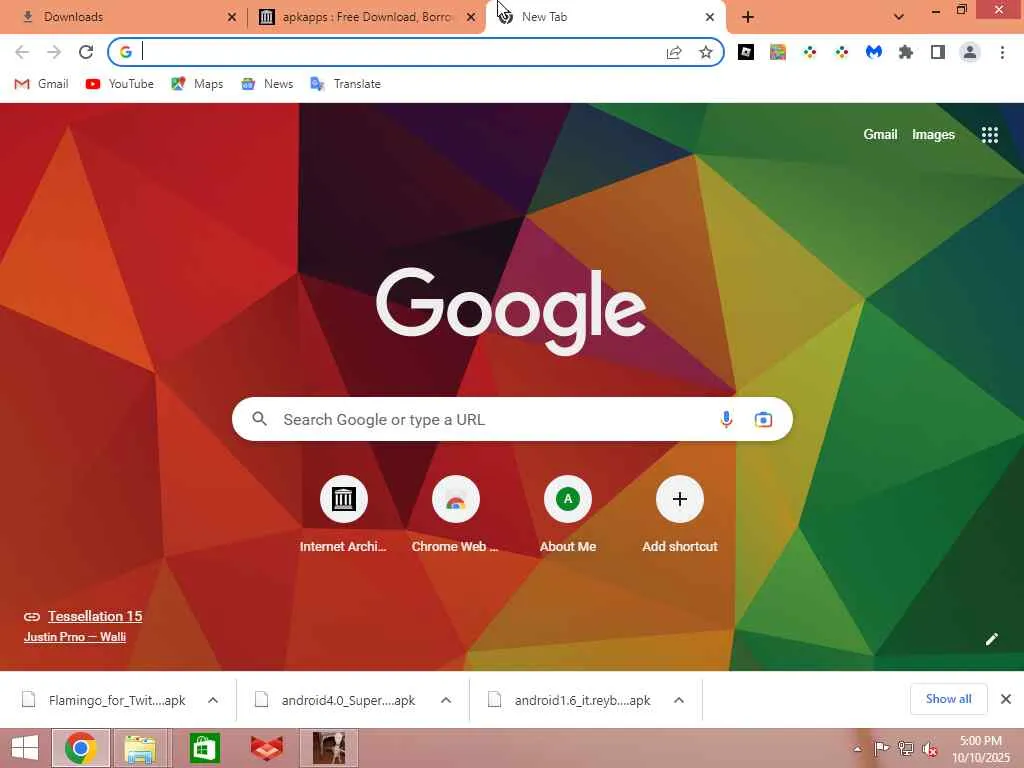
Task: Open the Action Center flag icon
Action: pos(881,748)
